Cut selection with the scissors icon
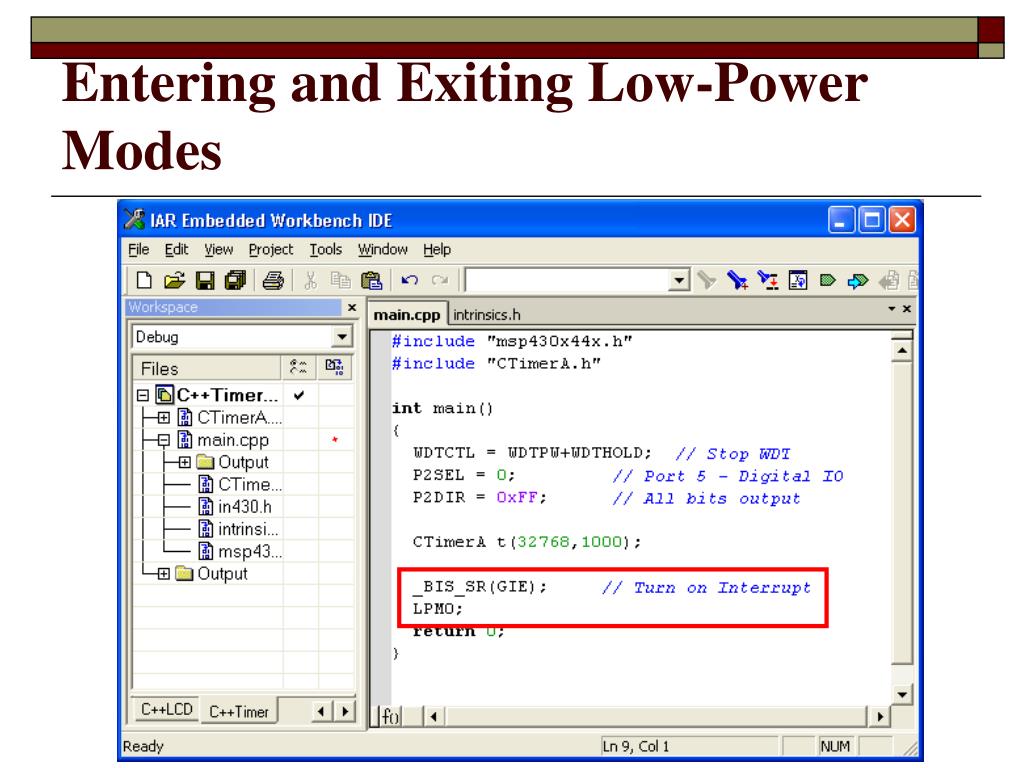 point(310,280)
